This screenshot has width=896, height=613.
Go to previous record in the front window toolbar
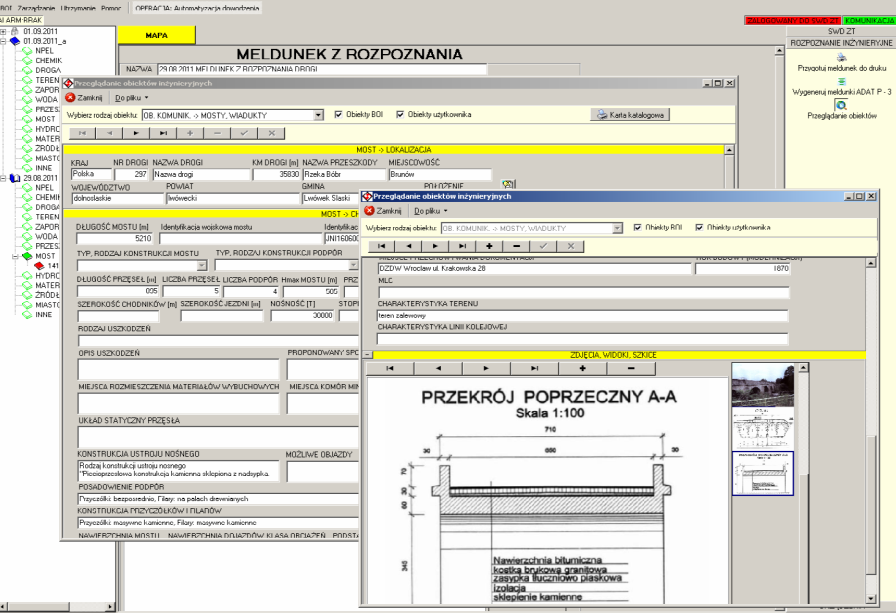pos(408,246)
